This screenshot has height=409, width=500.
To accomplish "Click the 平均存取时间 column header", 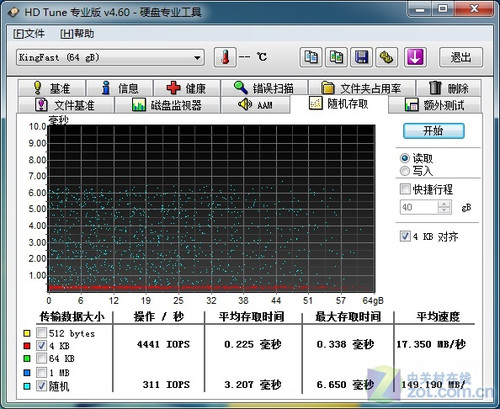I will (x=251, y=316).
